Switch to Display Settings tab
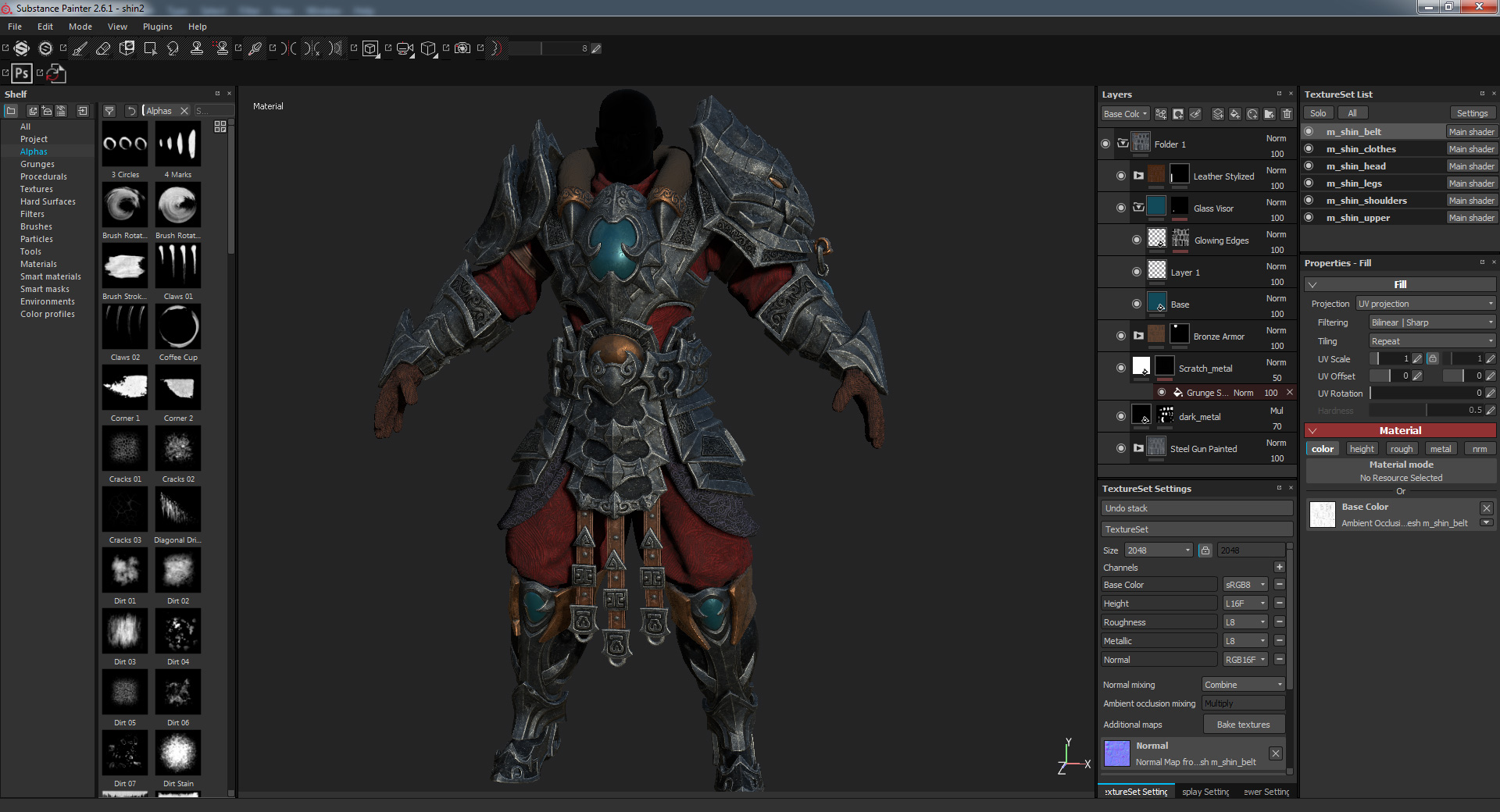Screen dimensions: 1500x812 1205,792
